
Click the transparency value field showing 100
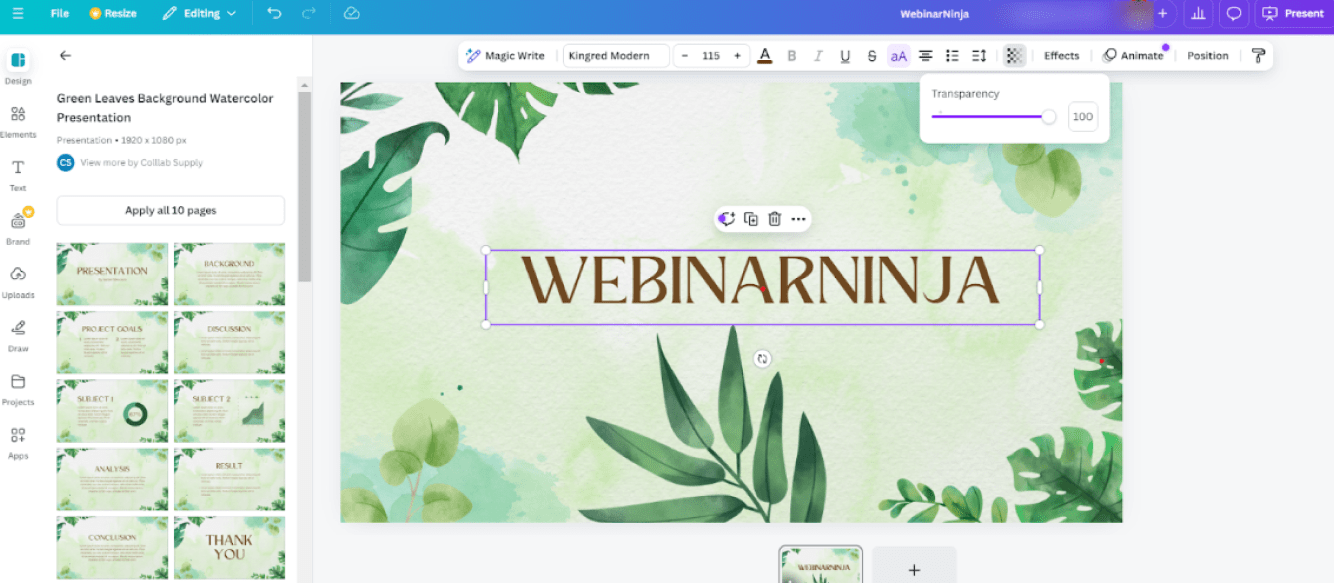(1083, 117)
